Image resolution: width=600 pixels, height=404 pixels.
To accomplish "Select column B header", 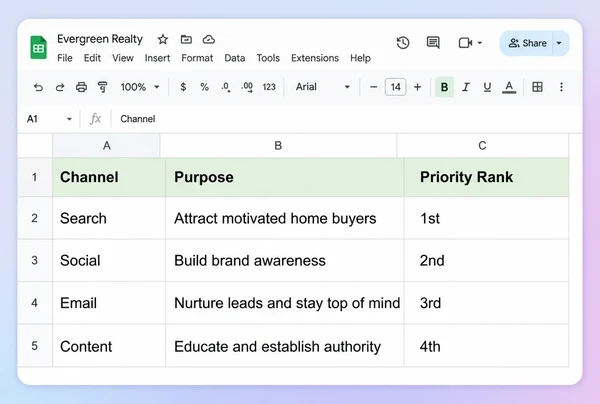I will pyautogui.click(x=278, y=146).
